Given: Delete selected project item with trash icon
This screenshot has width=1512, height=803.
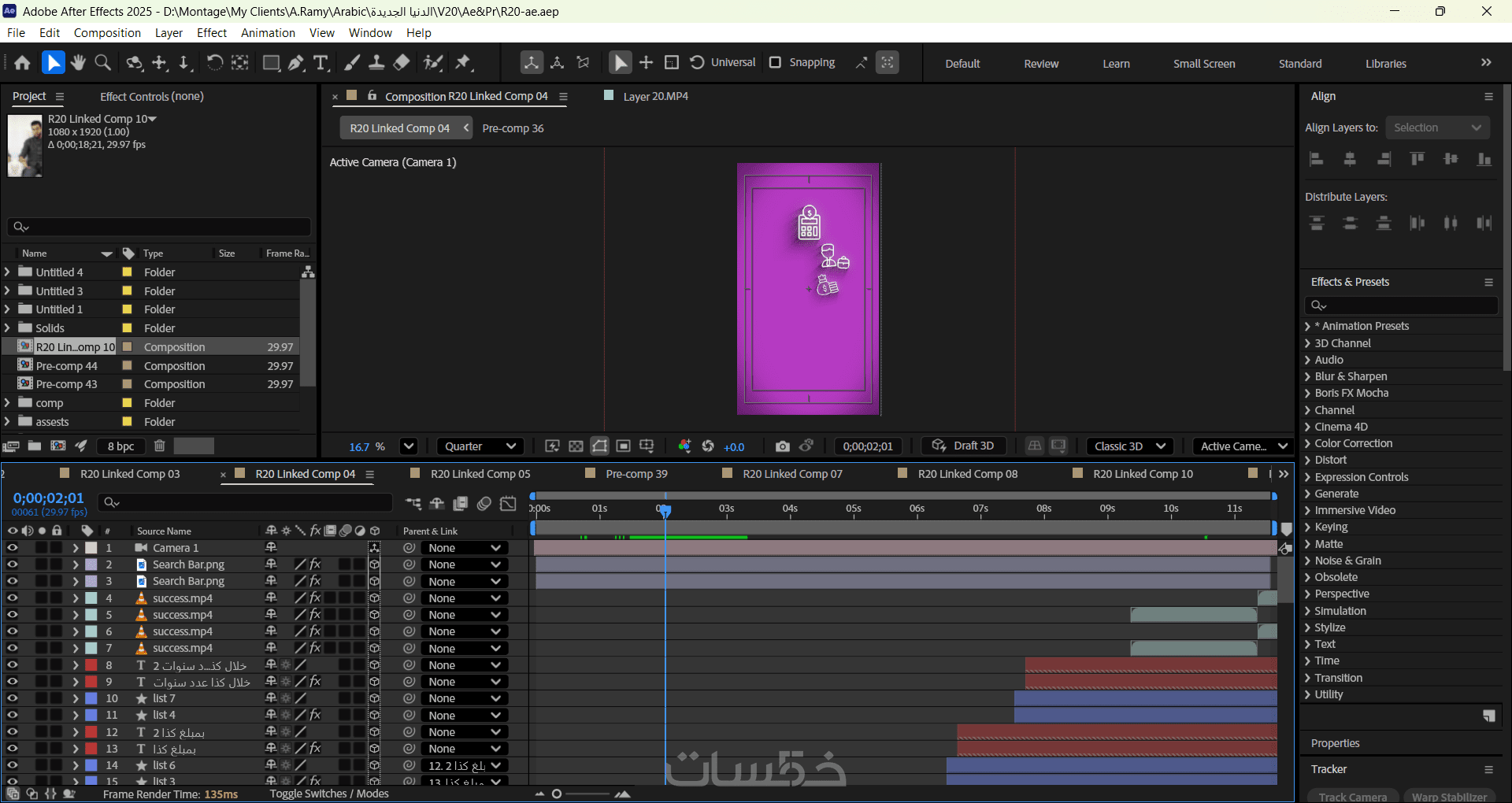Looking at the screenshot, I should click(159, 446).
